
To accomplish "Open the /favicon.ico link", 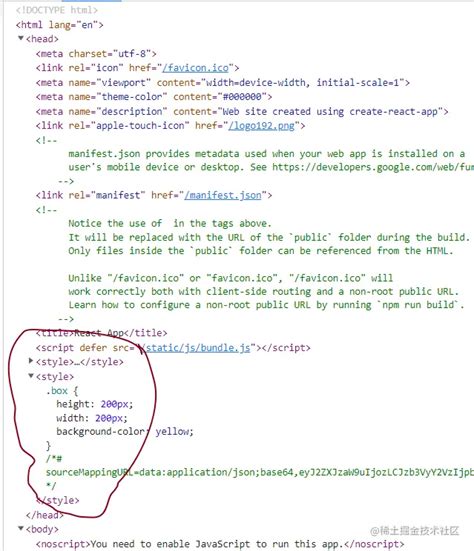I will 195,67.
